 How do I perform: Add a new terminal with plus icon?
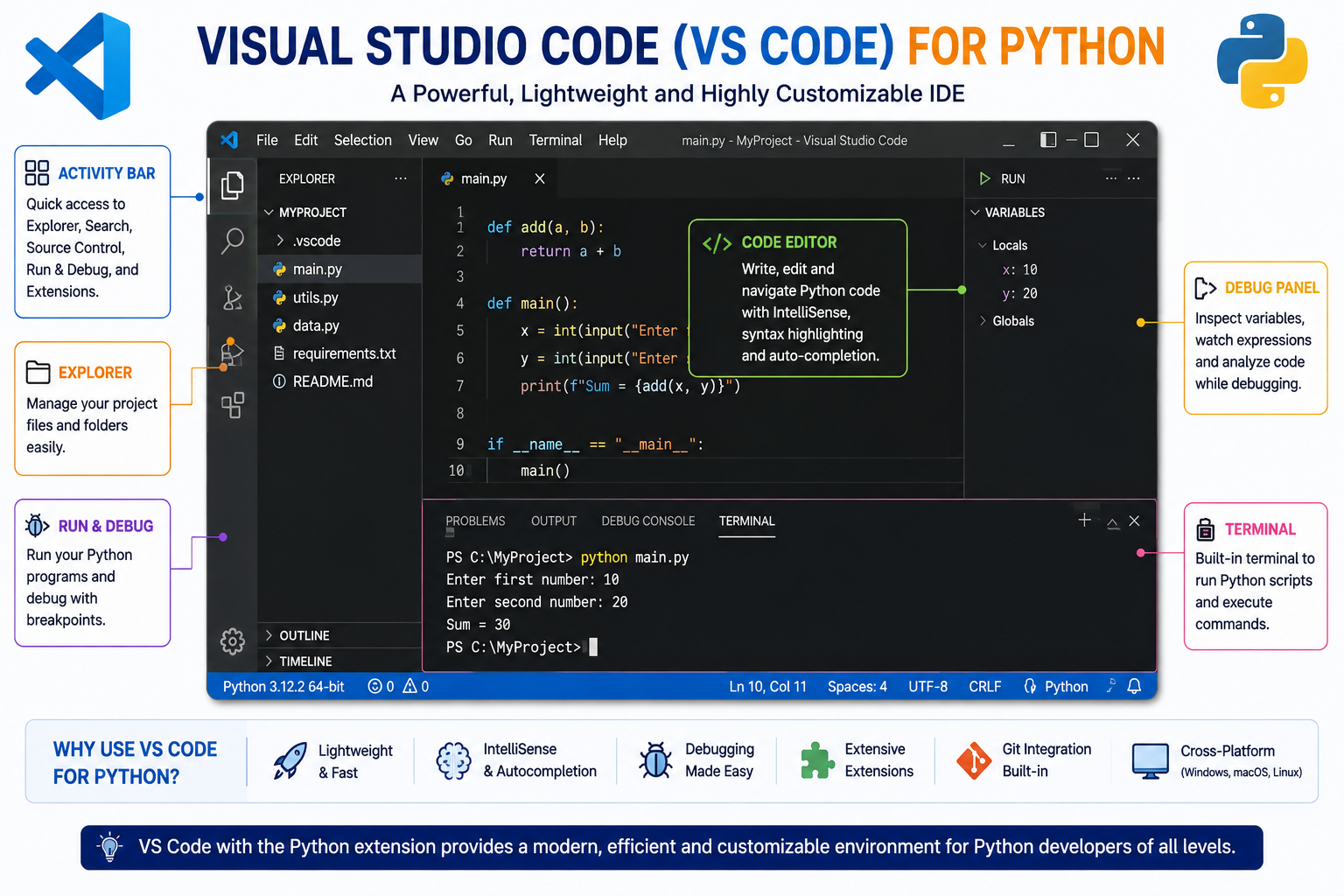coord(1084,520)
